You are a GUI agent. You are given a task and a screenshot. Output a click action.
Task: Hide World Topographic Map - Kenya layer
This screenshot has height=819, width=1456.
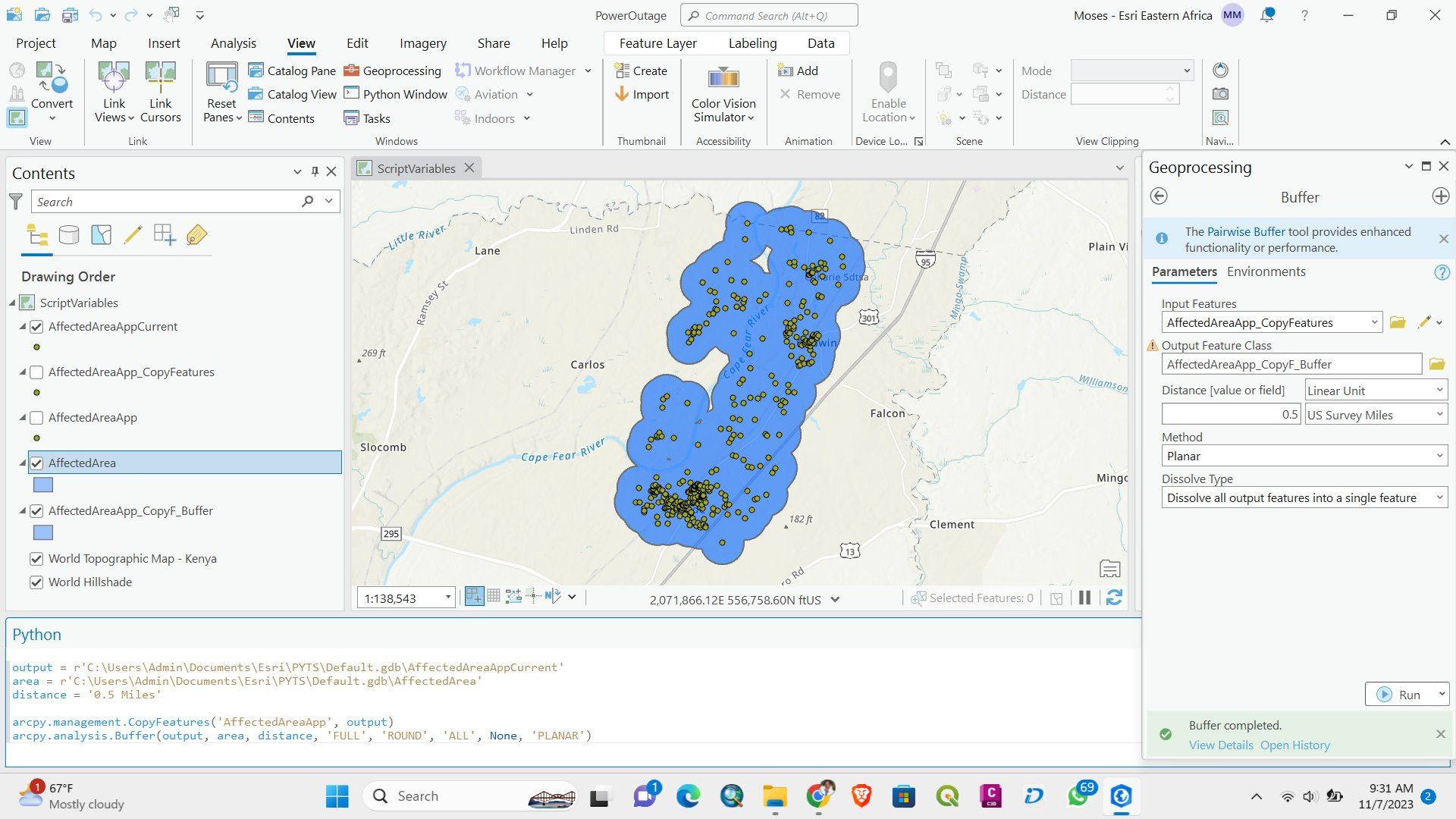point(36,559)
